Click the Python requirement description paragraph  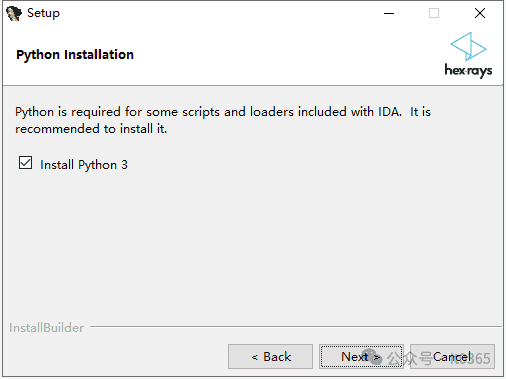[223, 120]
